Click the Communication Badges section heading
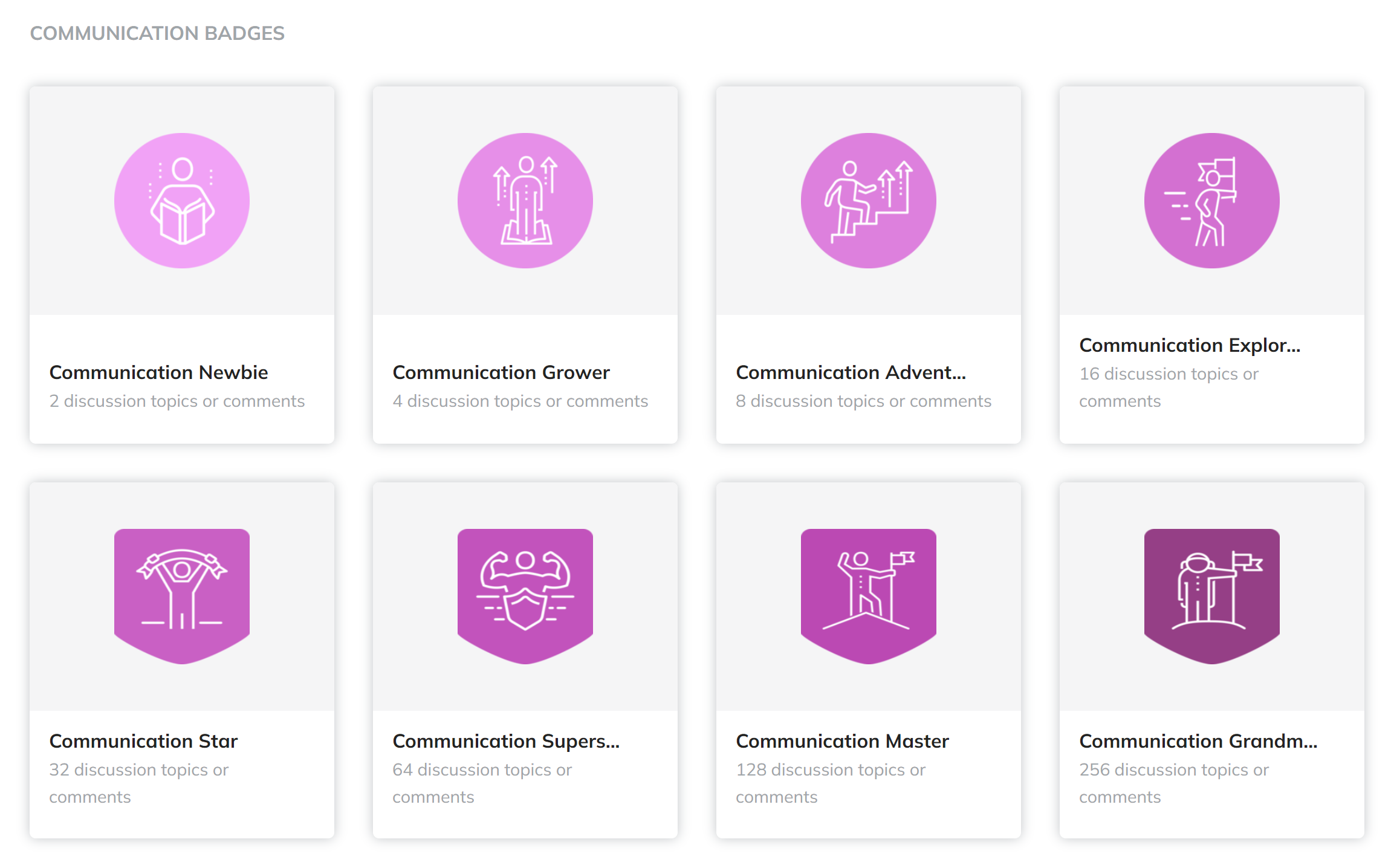The image size is (1394, 868). point(157,33)
